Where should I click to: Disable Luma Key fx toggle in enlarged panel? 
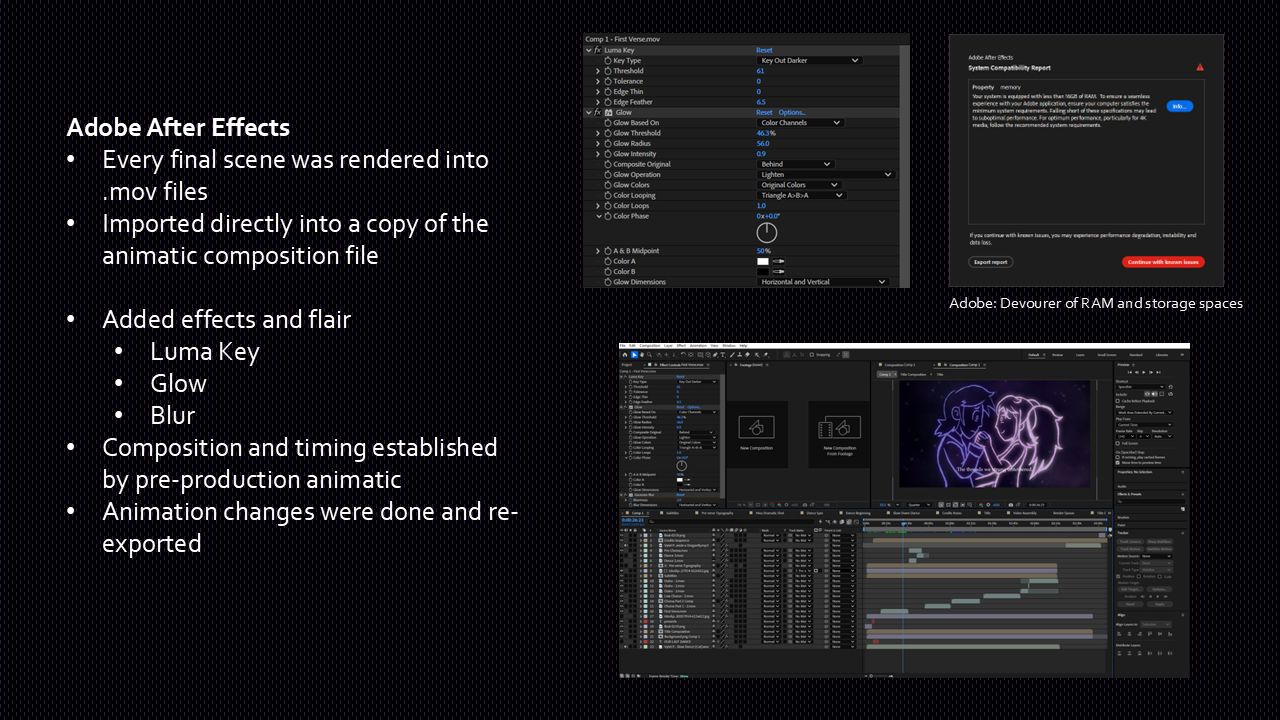(598, 50)
